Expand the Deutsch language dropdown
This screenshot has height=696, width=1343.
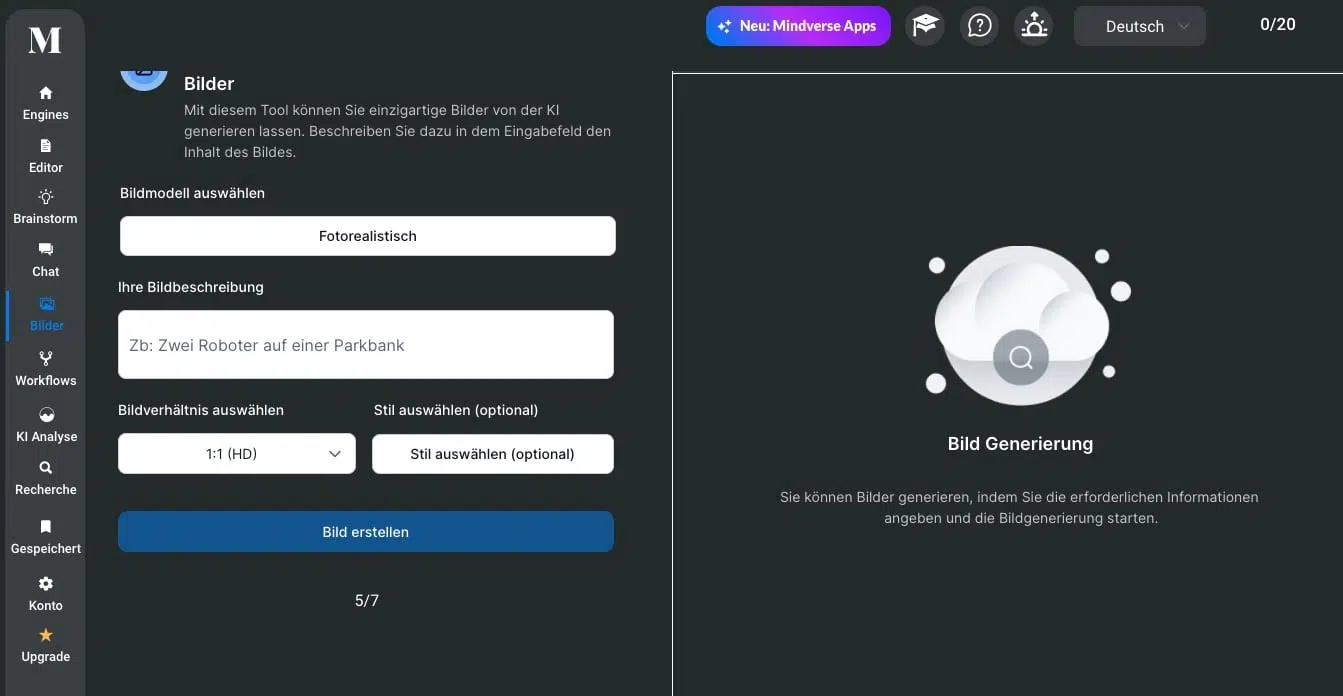click(x=1140, y=27)
